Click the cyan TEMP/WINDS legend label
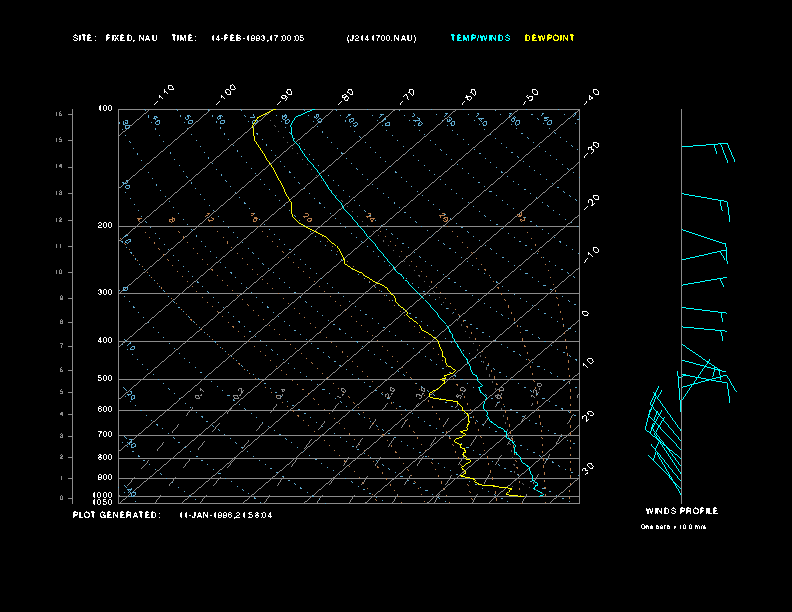 (480, 38)
